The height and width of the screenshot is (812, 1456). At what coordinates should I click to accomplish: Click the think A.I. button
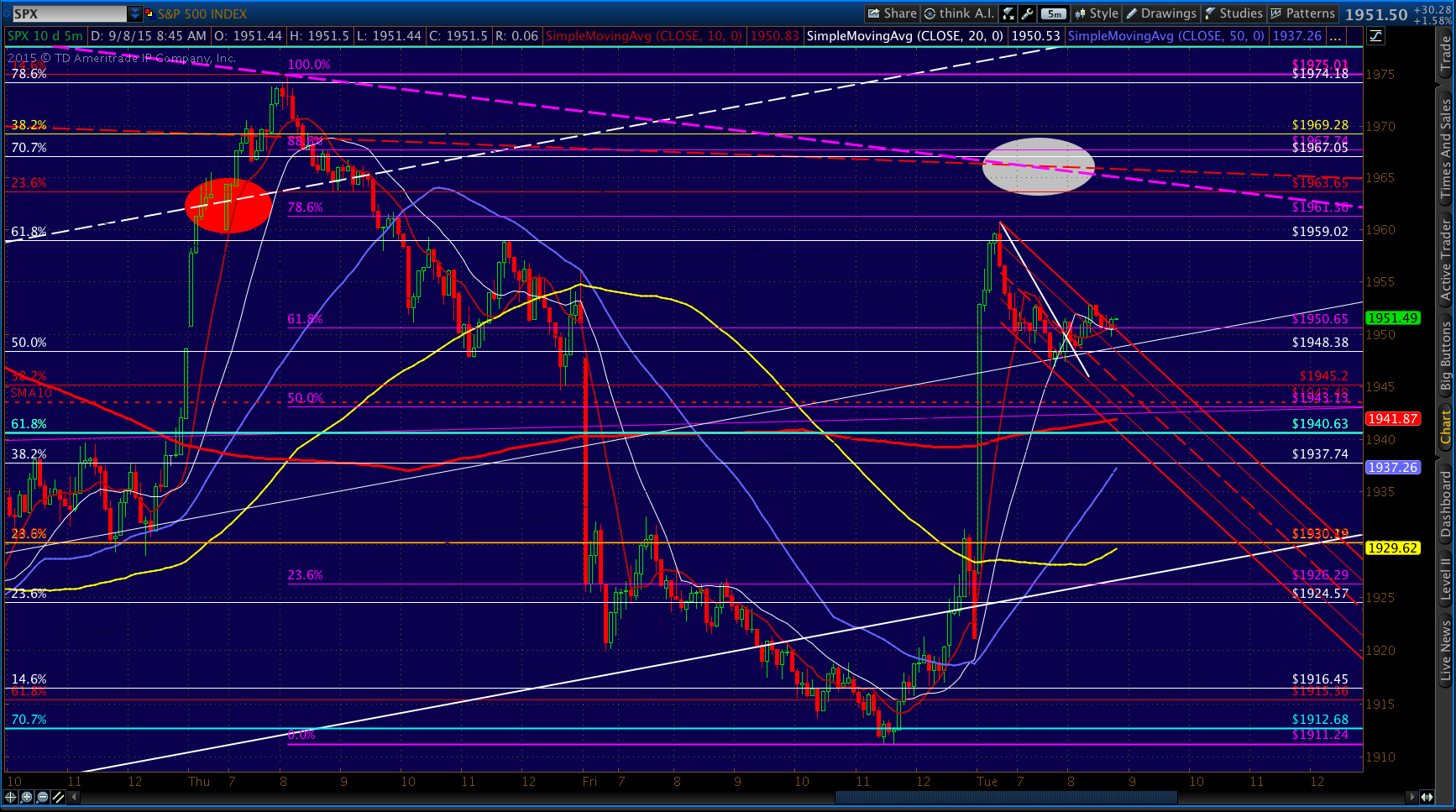959,13
